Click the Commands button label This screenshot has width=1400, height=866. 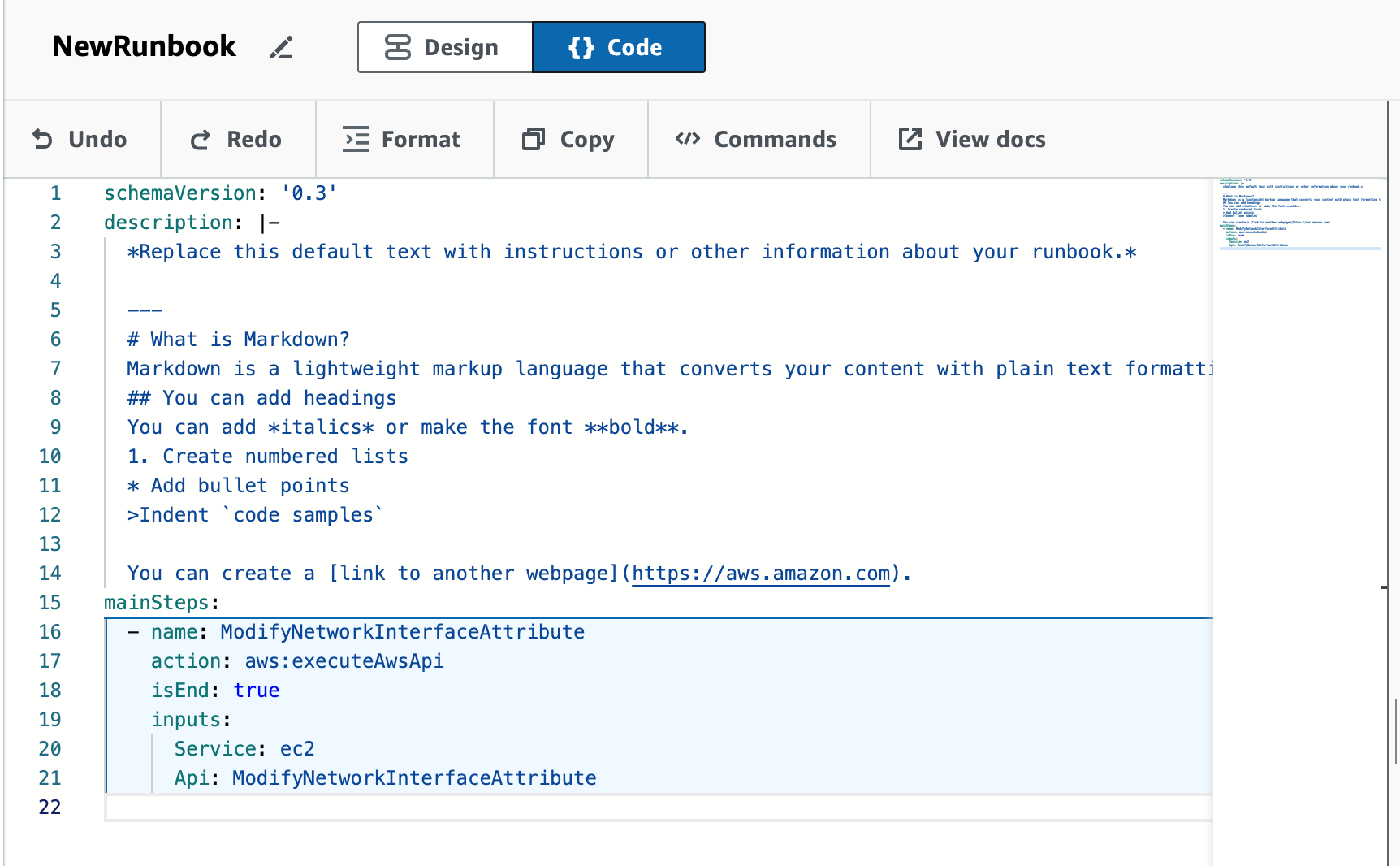775,140
